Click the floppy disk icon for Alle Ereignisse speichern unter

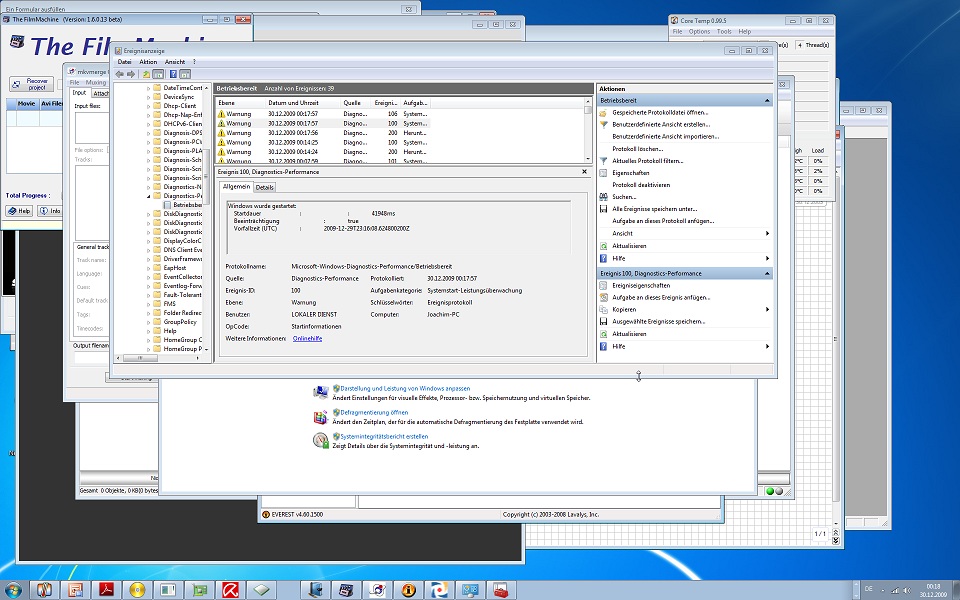coord(603,209)
